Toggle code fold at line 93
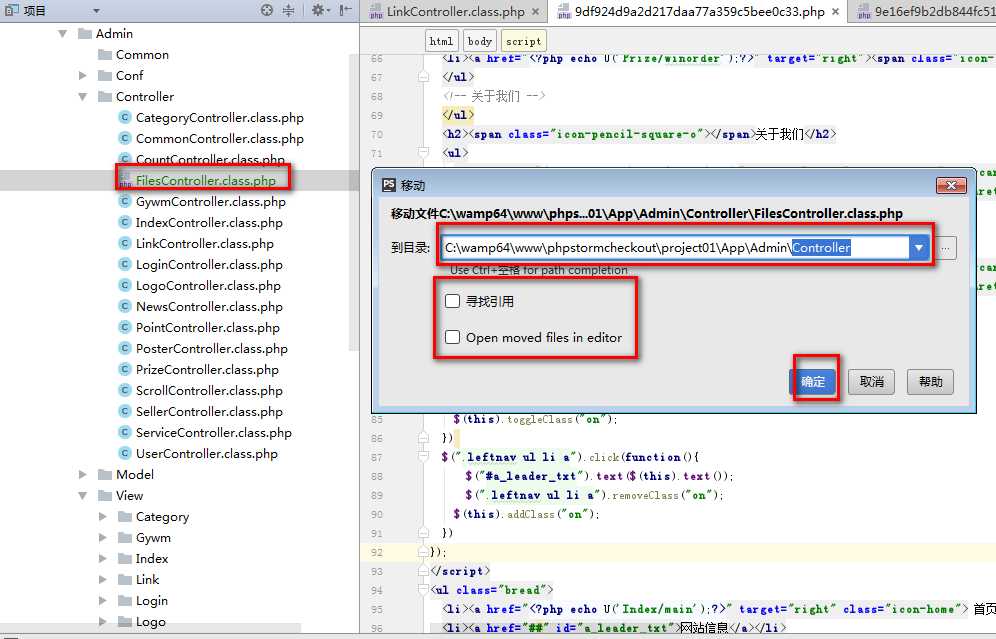 (424, 571)
